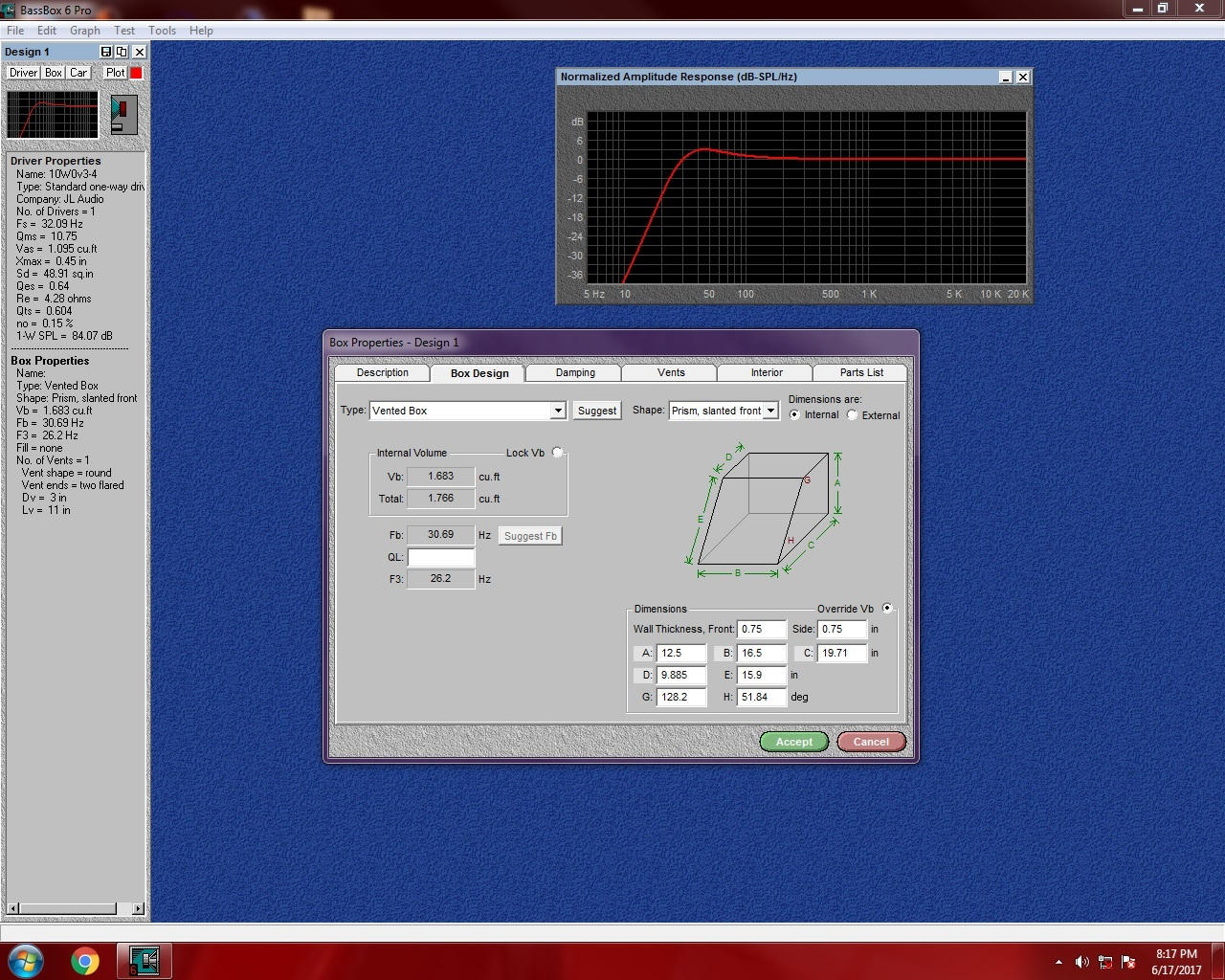1225x980 pixels.
Task: Expand the Shape dropdown
Action: 770,411
